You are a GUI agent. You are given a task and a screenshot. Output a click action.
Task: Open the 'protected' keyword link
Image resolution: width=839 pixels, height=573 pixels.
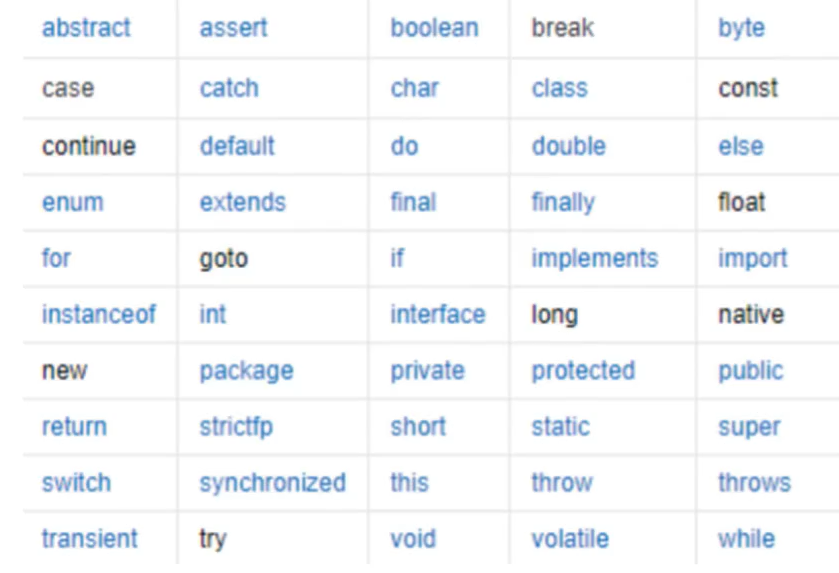coord(583,371)
